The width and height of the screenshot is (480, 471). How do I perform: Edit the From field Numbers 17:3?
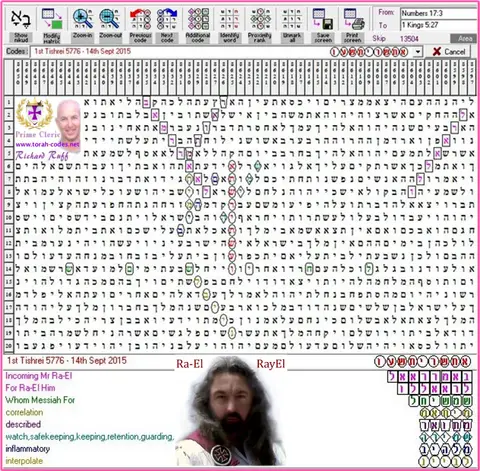[439, 13]
